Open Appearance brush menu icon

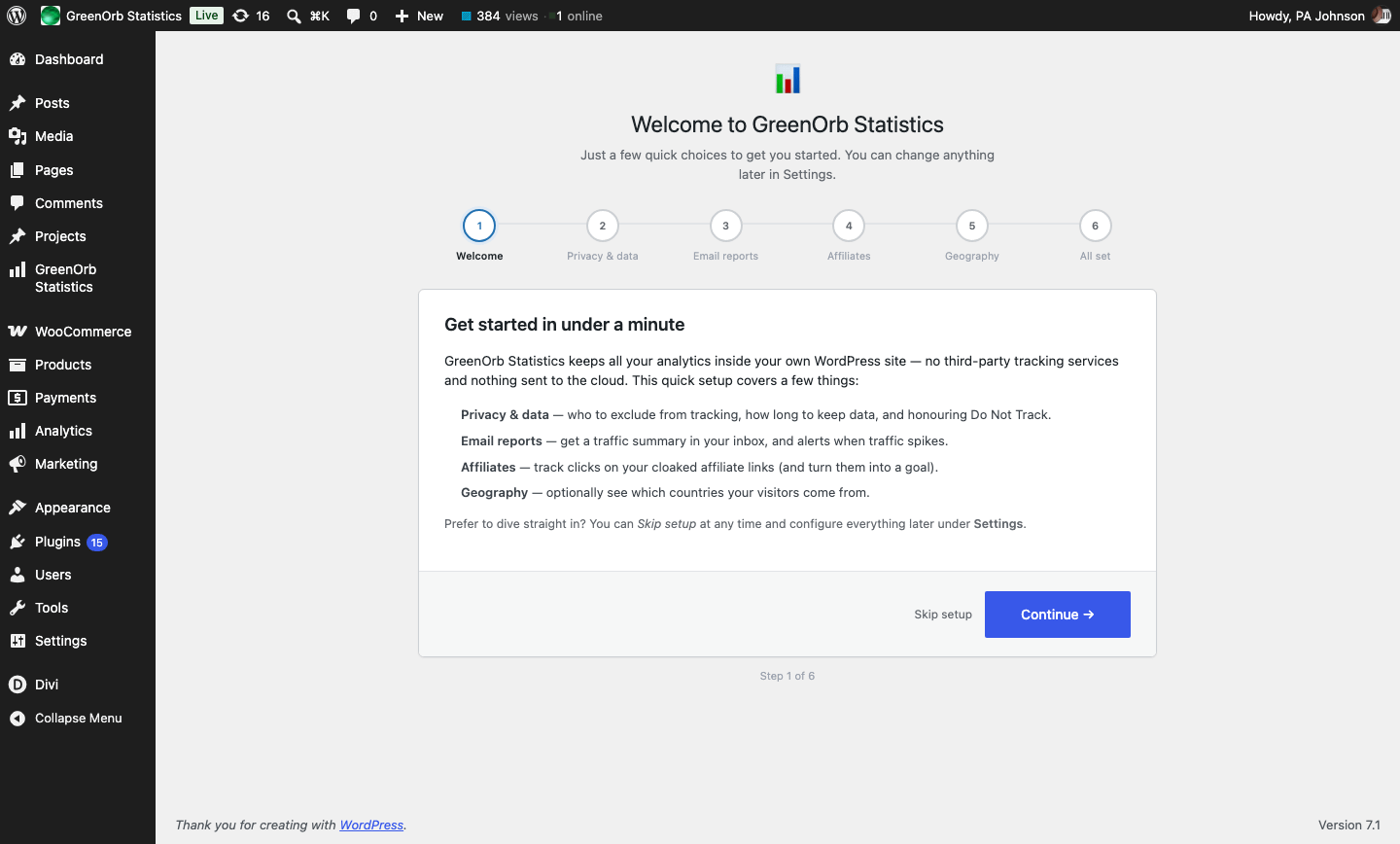pyautogui.click(x=17, y=508)
